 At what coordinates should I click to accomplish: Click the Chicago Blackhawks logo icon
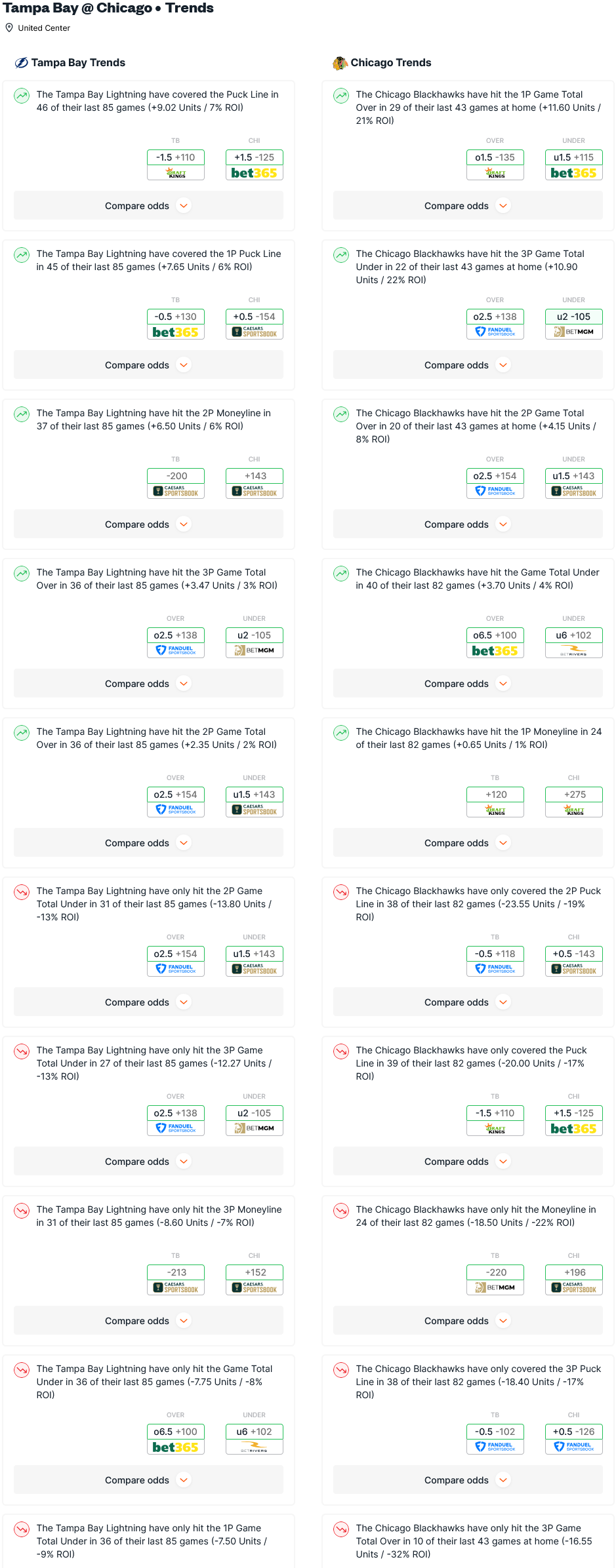click(340, 63)
